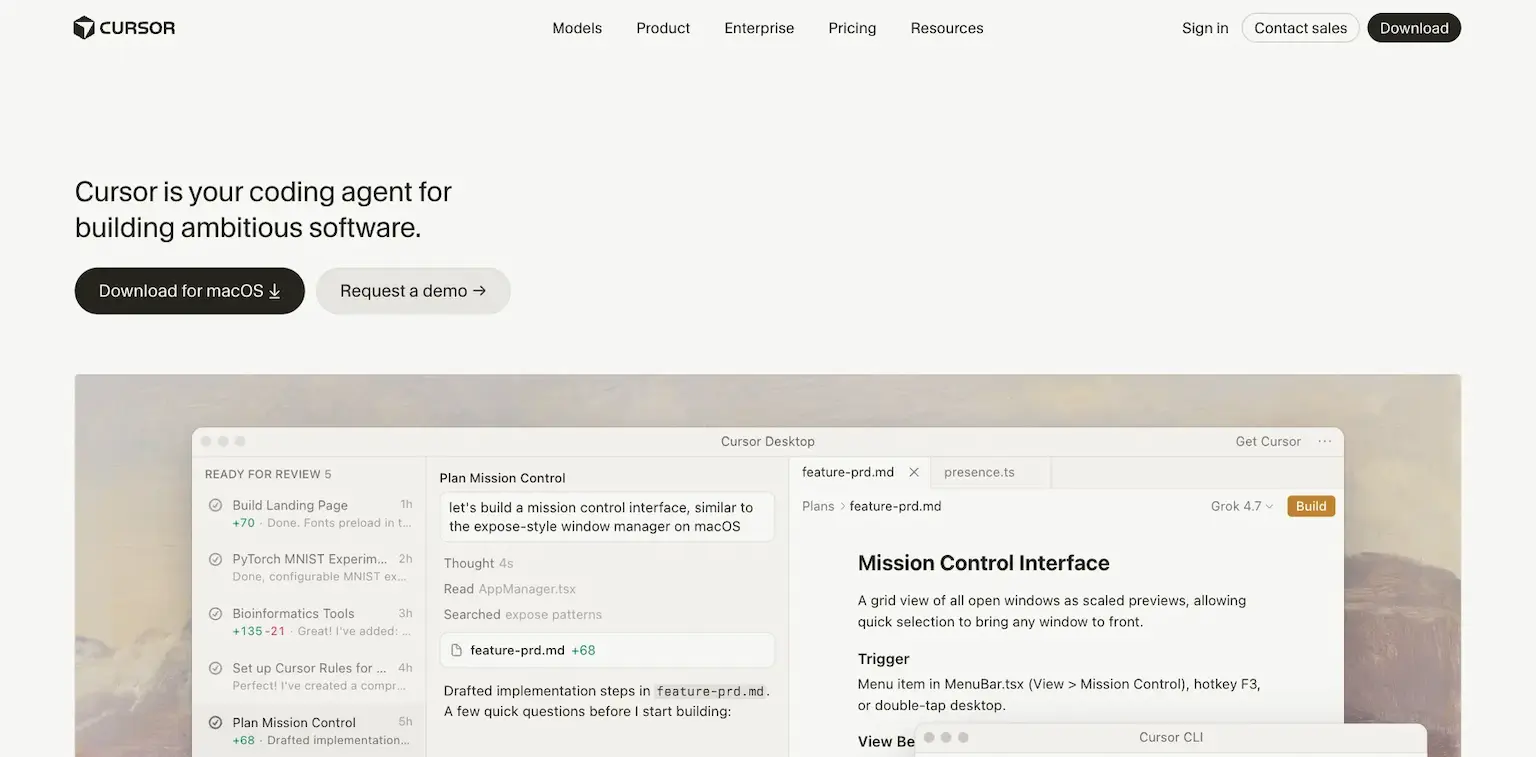
Task: Click the Contact sales button
Action: tap(1301, 28)
